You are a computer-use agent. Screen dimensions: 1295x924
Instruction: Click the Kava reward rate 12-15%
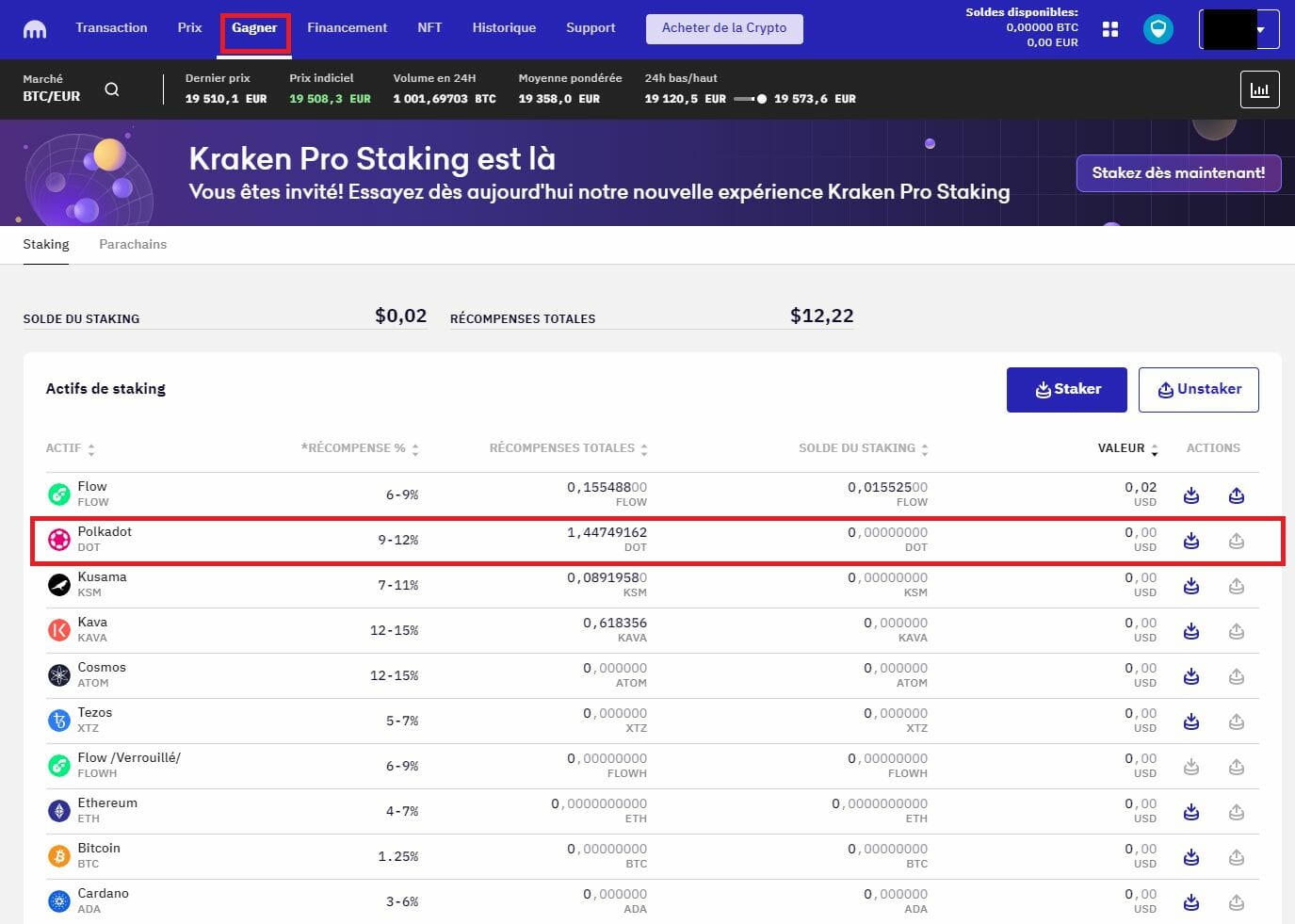click(x=394, y=630)
